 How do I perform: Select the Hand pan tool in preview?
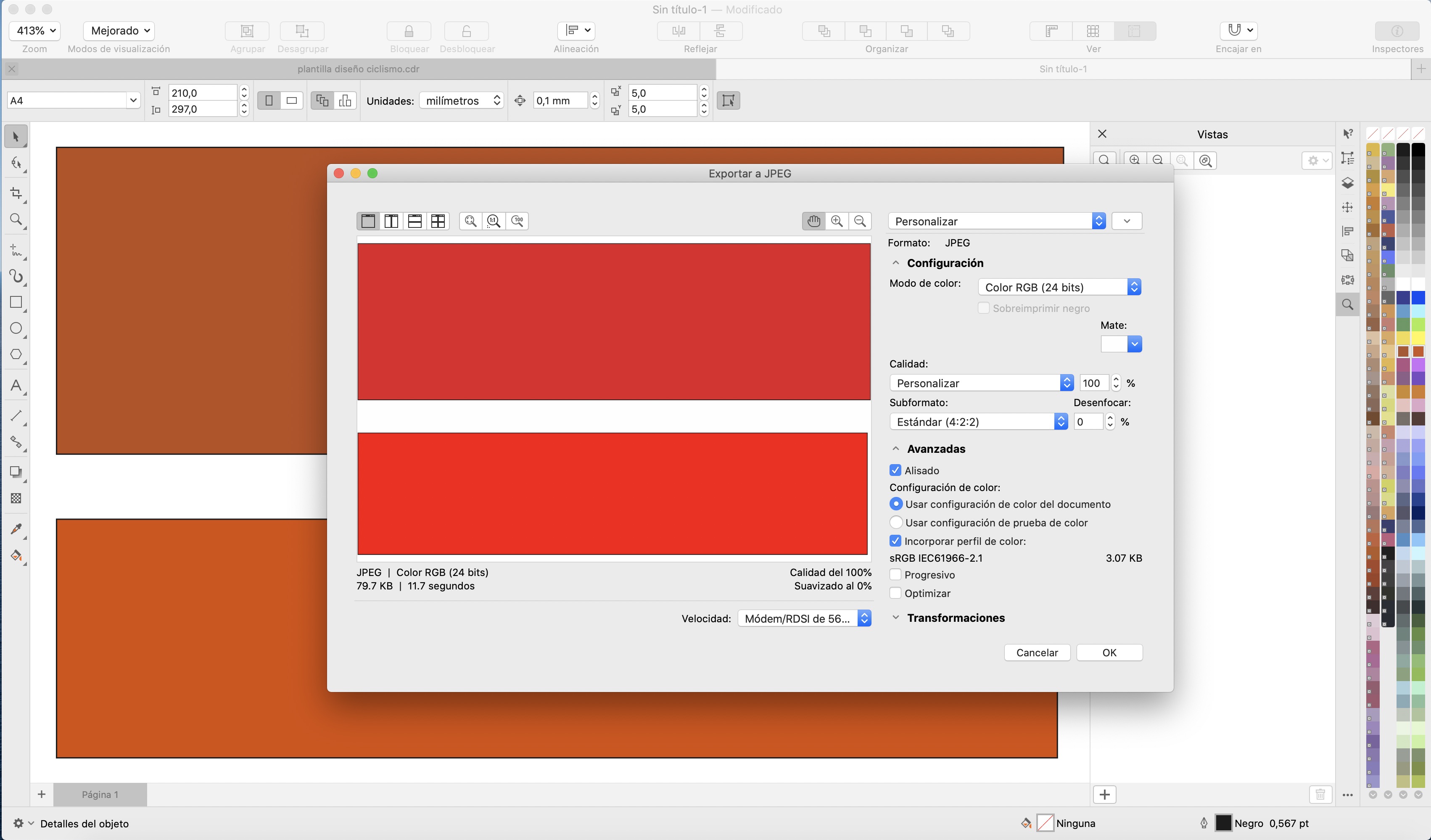(813, 221)
